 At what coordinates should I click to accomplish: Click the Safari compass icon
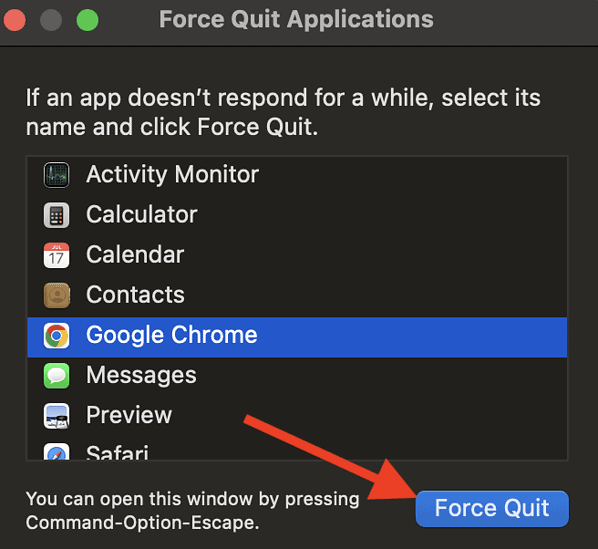(56, 451)
